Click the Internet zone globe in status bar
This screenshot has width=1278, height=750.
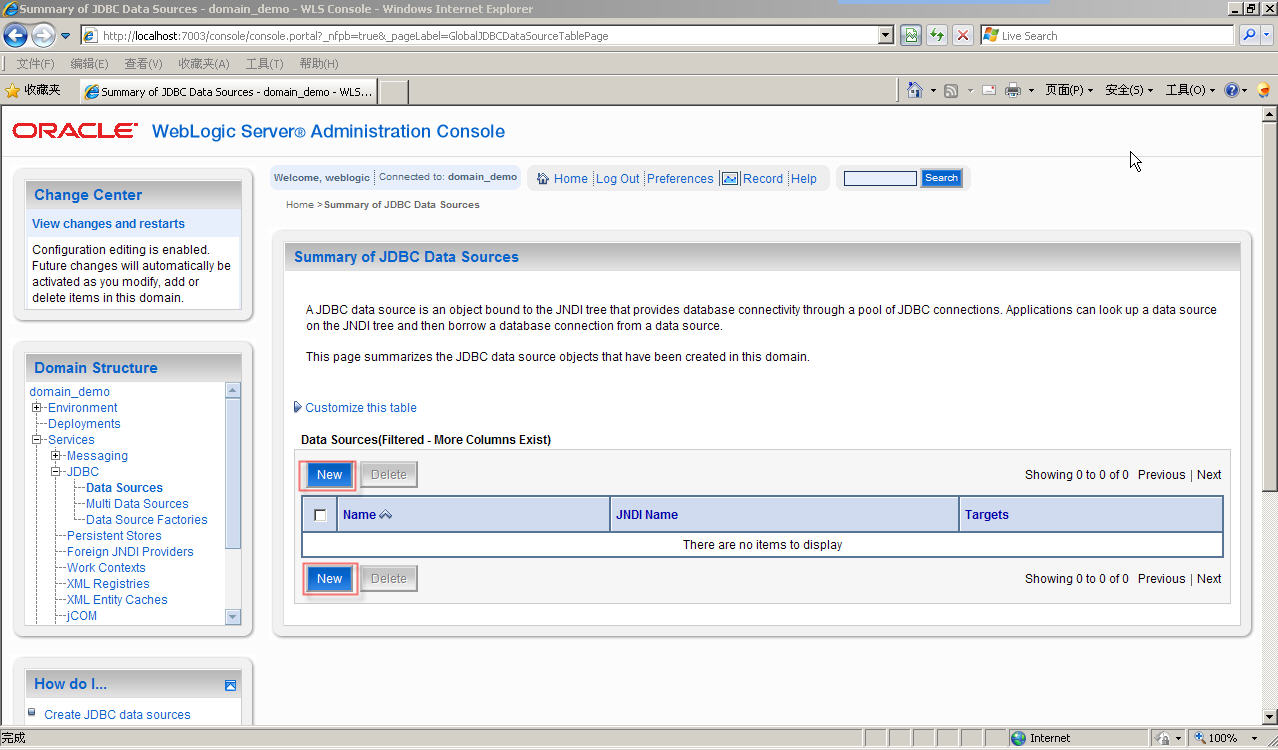[1018, 738]
